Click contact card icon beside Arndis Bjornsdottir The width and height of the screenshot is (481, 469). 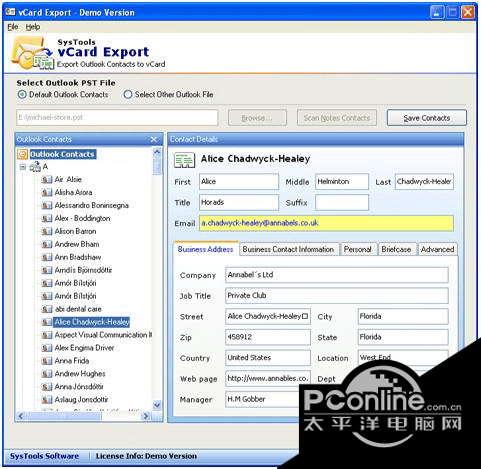tap(47, 270)
